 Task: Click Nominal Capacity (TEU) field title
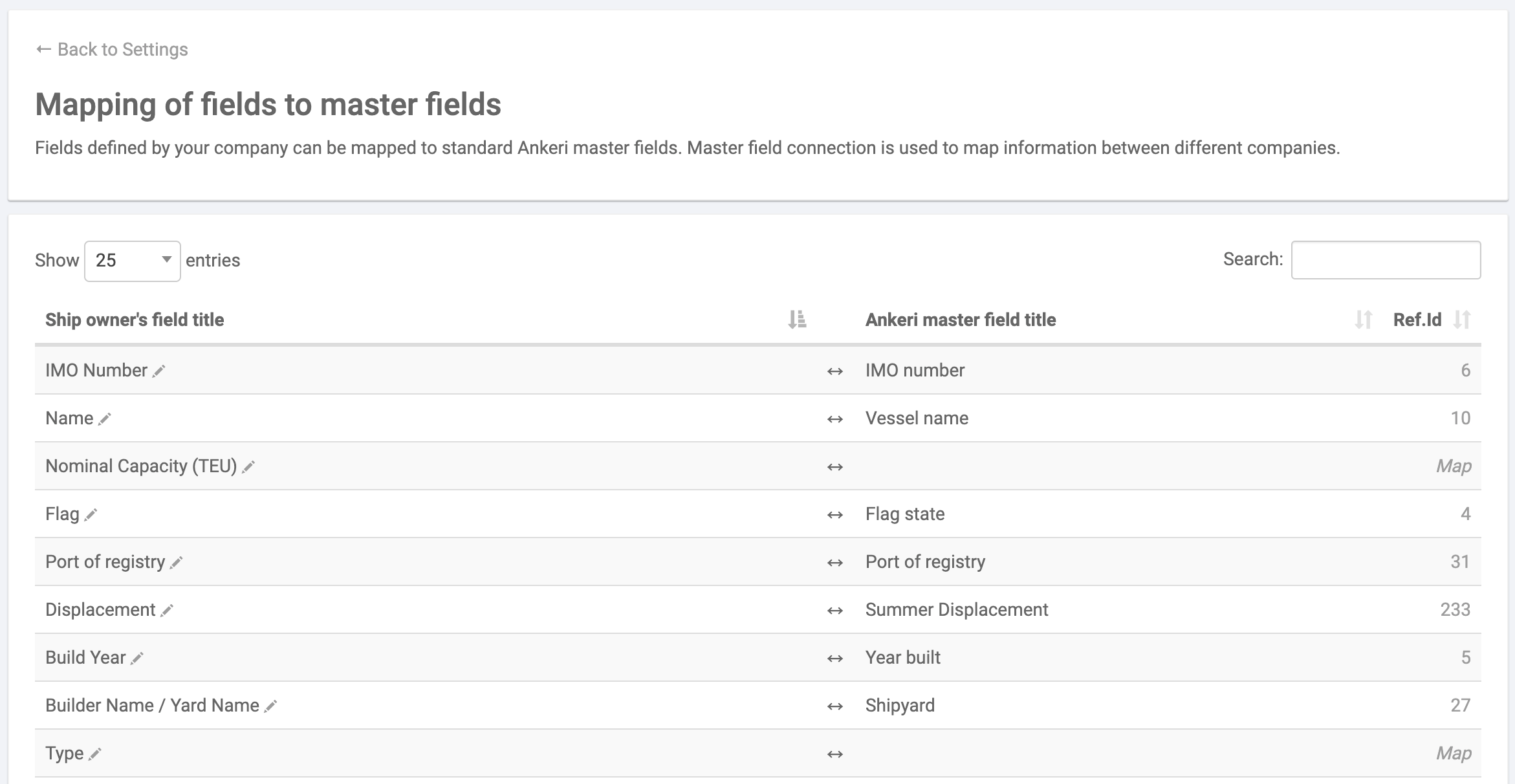141,466
